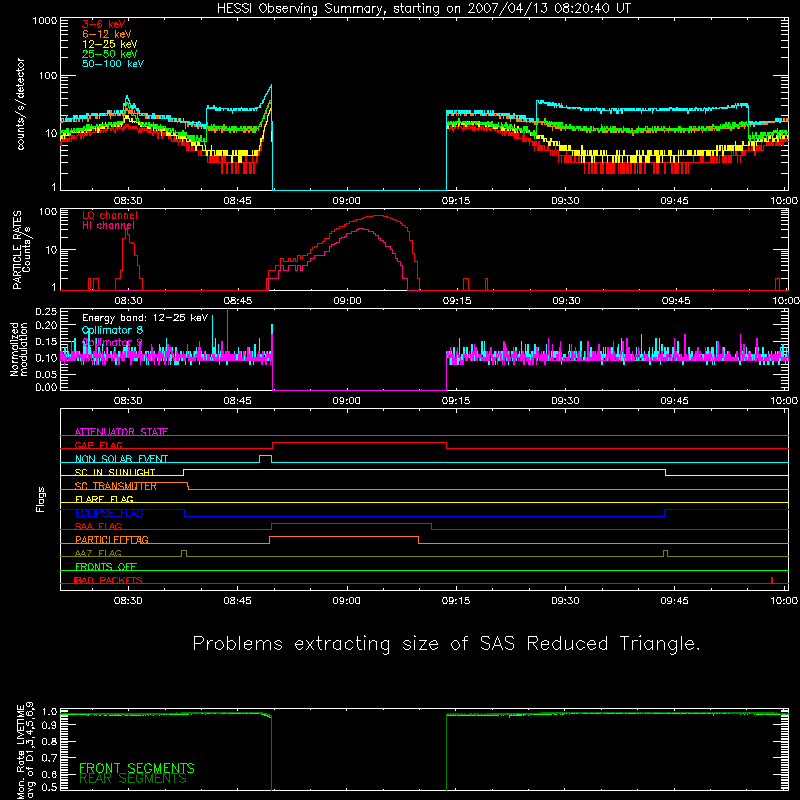Select the cyan 50-100 keV legend label
Image resolution: width=800 pixels, height=800 pixels.
113,64
